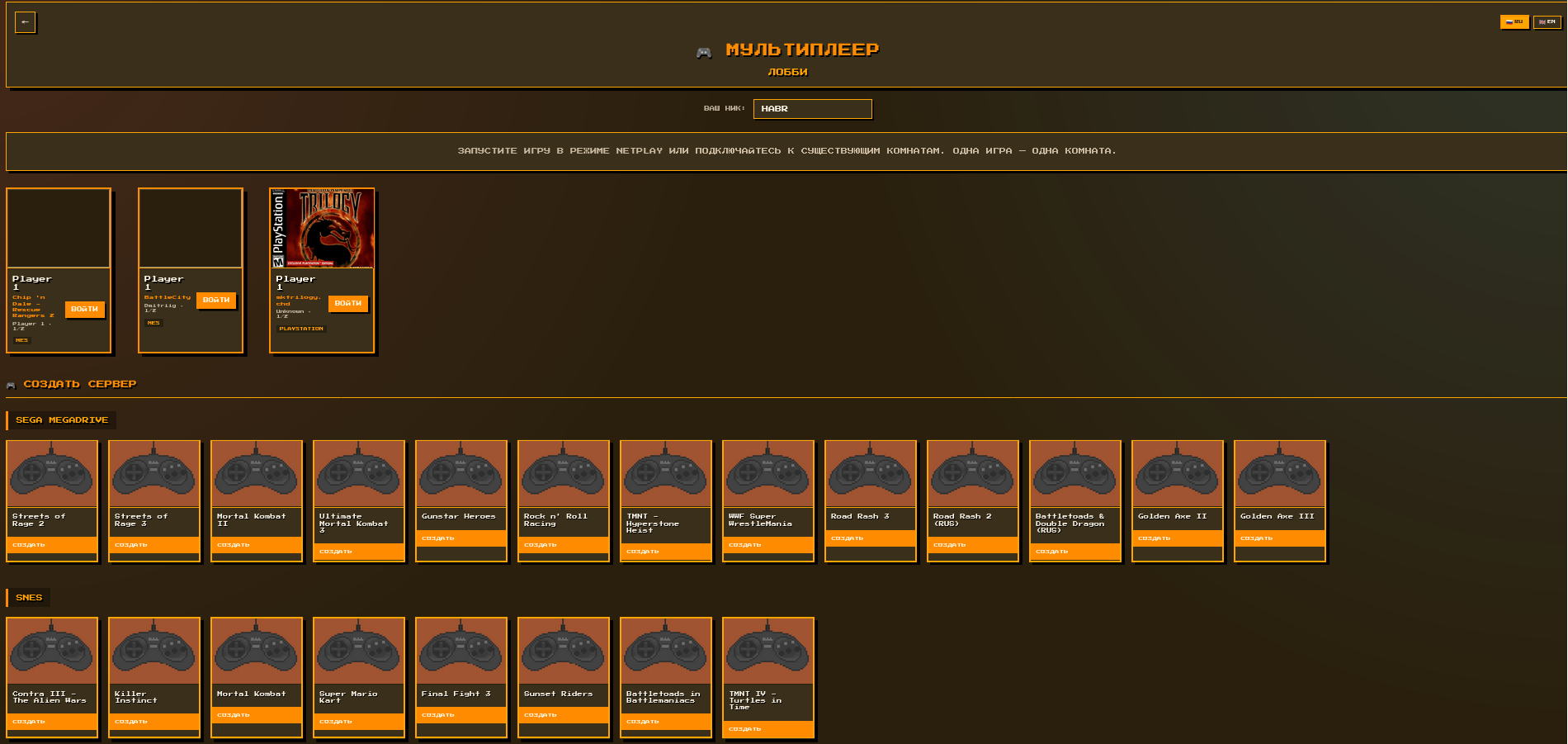The height and width of the screenshot is (744, 1568).
Task: Click Killer Instinct gamepad icon
Action: click(154, 651)
